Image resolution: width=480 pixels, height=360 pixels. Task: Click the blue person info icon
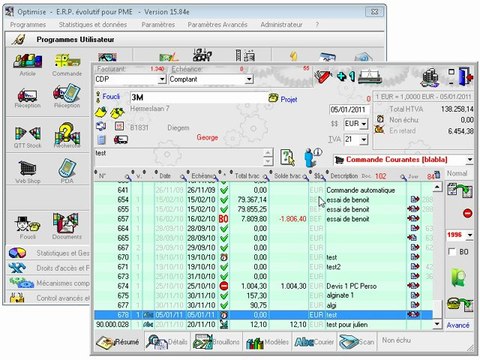[312, 157]
